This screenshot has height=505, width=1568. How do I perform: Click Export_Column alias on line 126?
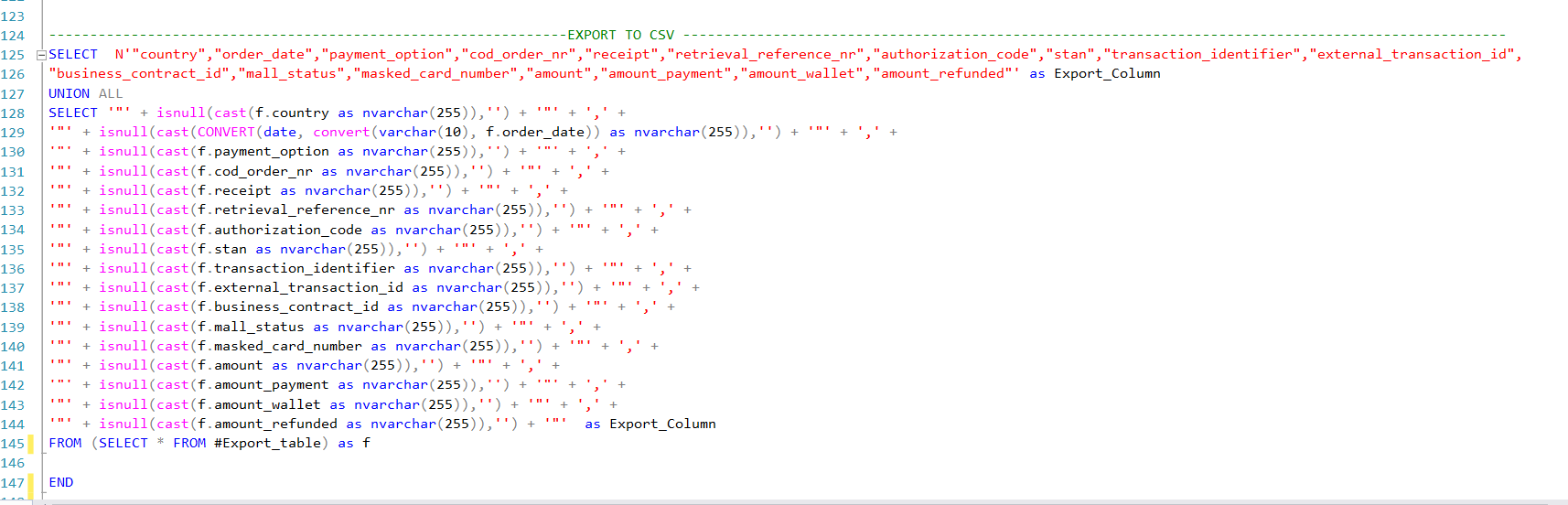(1107, 73)
